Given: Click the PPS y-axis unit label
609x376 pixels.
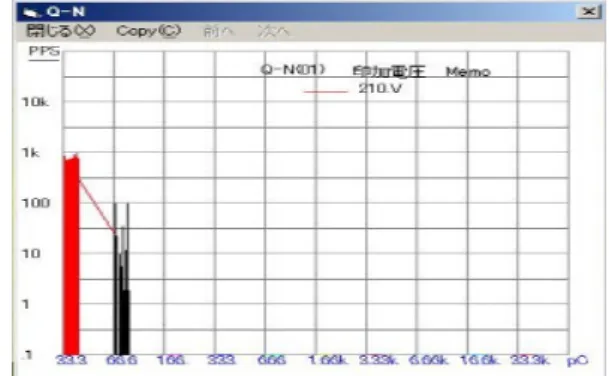Looking at the screenshot, I should pyautogui.click(x=44, y=51).
